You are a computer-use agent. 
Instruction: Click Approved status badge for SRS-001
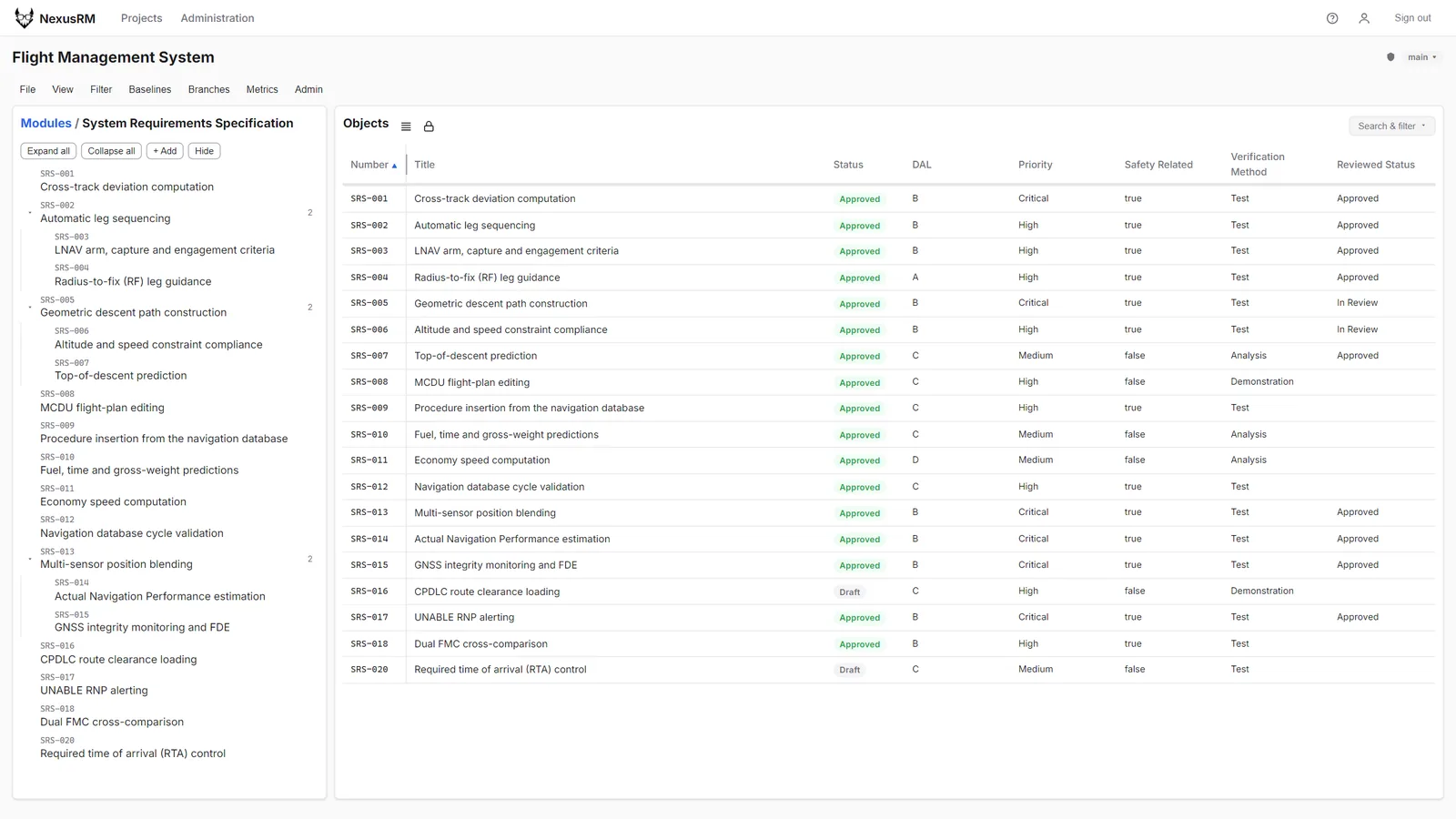(860, 199)
